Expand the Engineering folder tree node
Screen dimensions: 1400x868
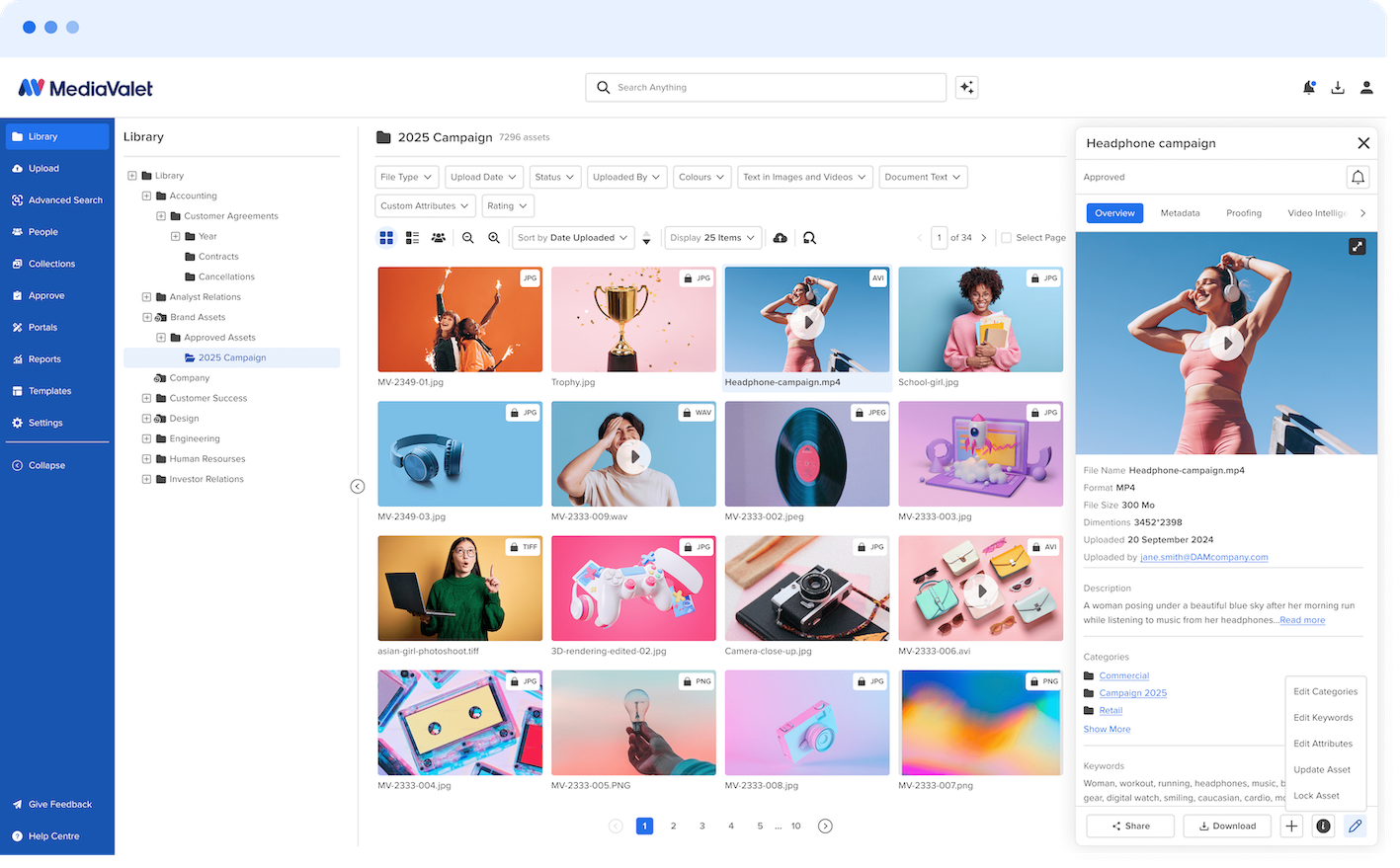point(146,438)
